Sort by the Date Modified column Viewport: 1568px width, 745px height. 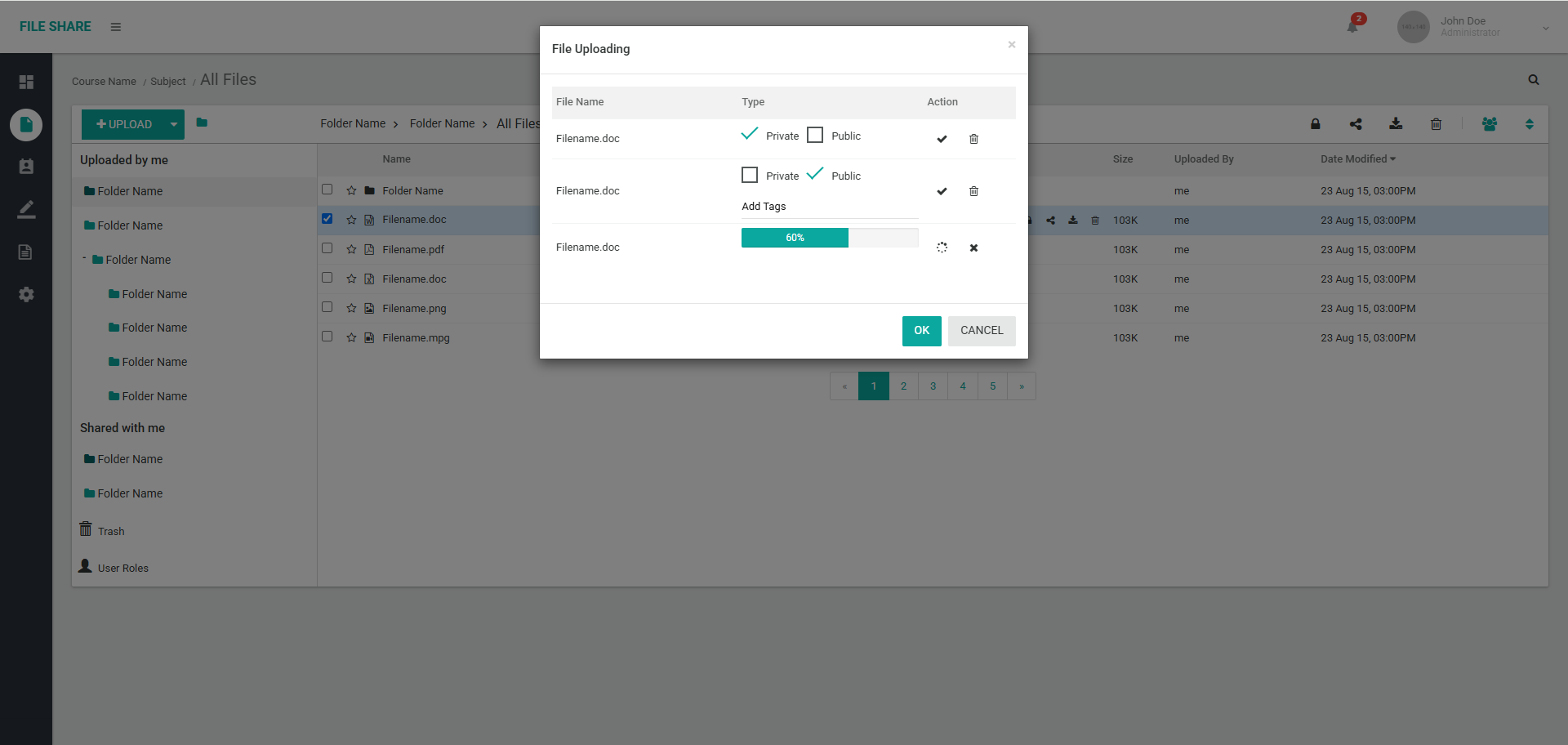pyautogui.click(x=1357, y=159)
